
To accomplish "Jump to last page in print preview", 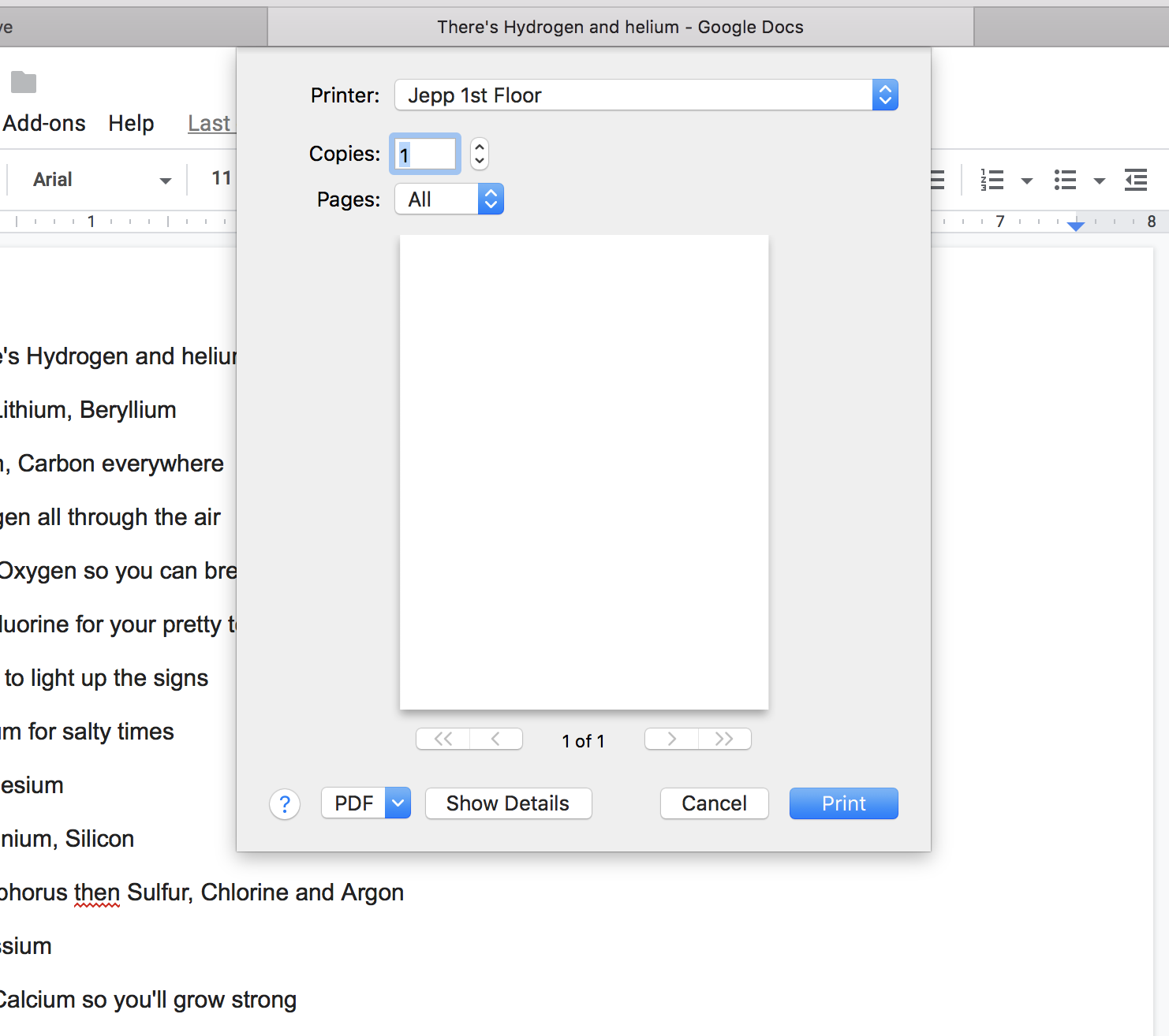I will tap(724, 739).
